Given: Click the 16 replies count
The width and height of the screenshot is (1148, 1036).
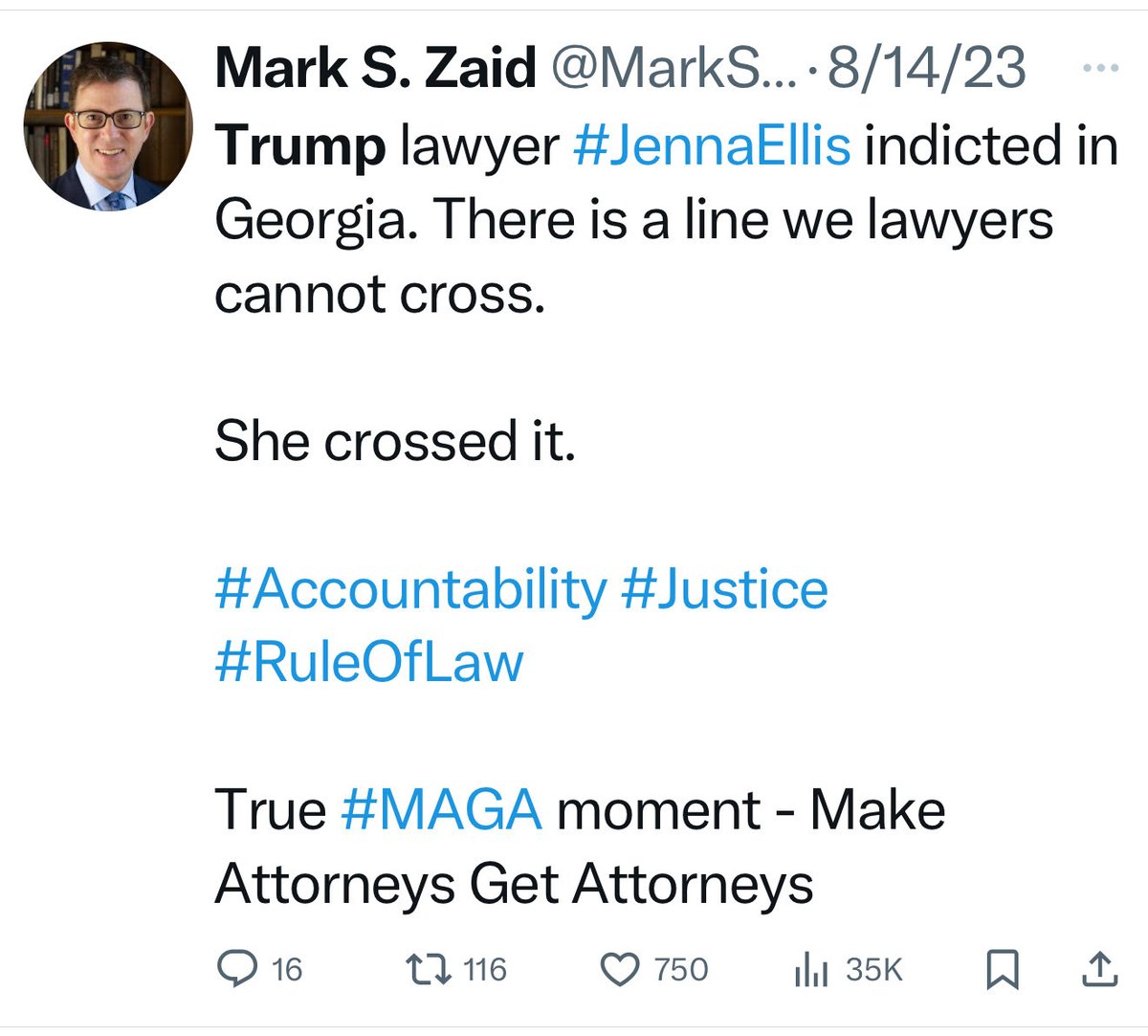Looking at the screenshot, I should (x=286, y=970).
